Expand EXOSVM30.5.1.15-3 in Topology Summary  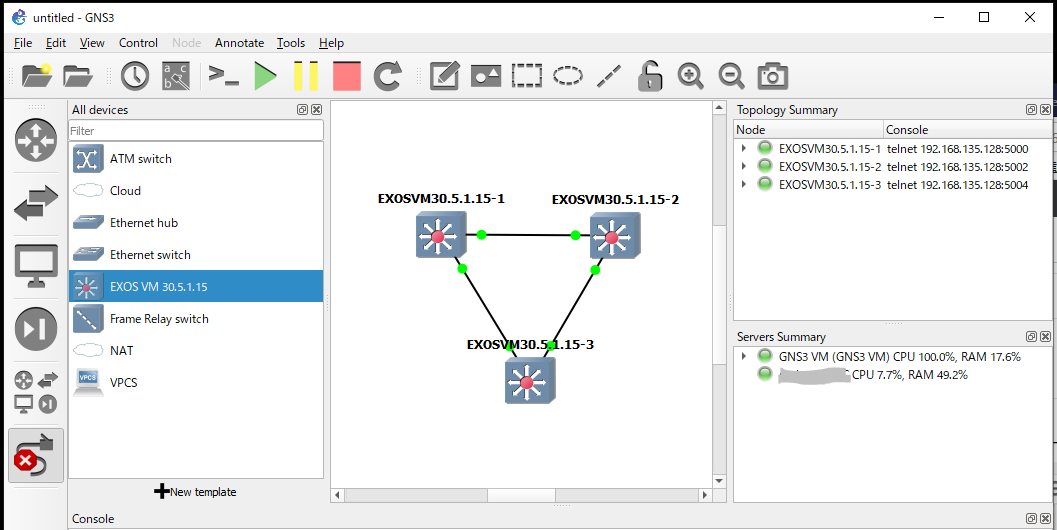pyautogui.click(x=744, y=184)
